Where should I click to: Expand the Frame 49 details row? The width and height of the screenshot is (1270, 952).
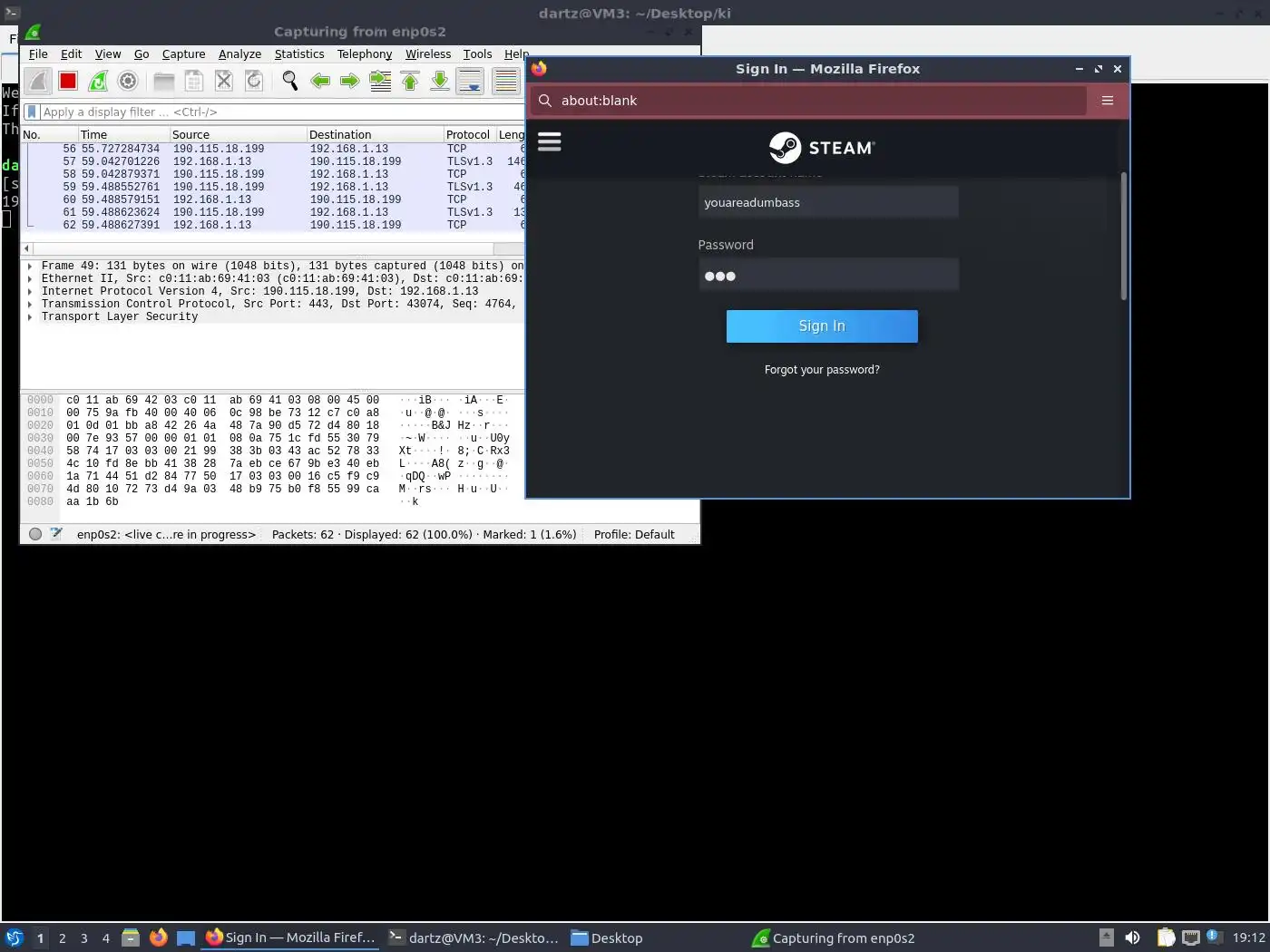pyautogui.click(x=31, y=267)
